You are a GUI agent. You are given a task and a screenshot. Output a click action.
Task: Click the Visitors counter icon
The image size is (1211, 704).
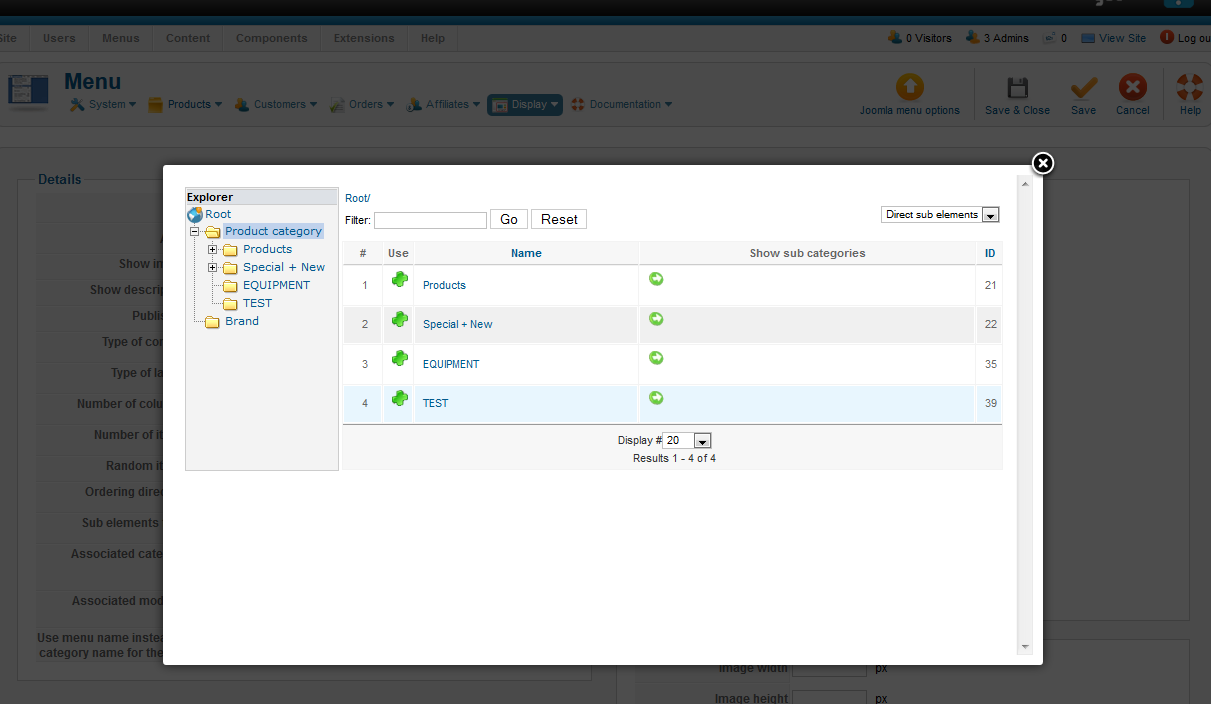[895, 38]
